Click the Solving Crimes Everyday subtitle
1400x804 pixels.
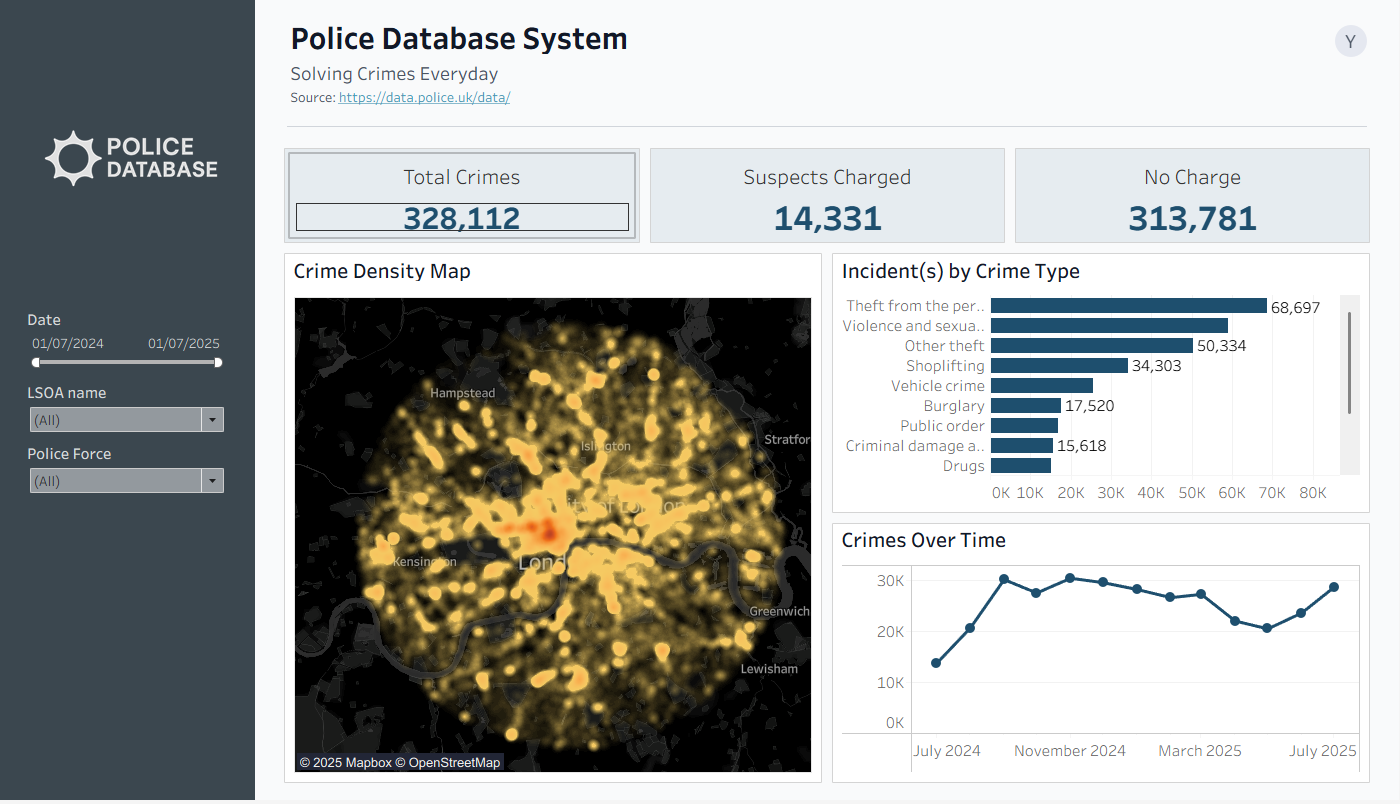[x=394, y=74]
